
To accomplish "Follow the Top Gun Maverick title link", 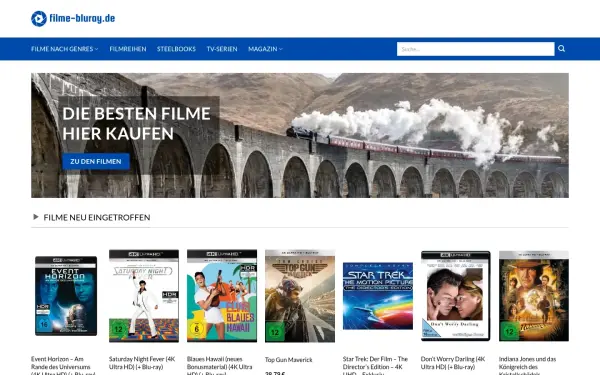I will point(289,360).
